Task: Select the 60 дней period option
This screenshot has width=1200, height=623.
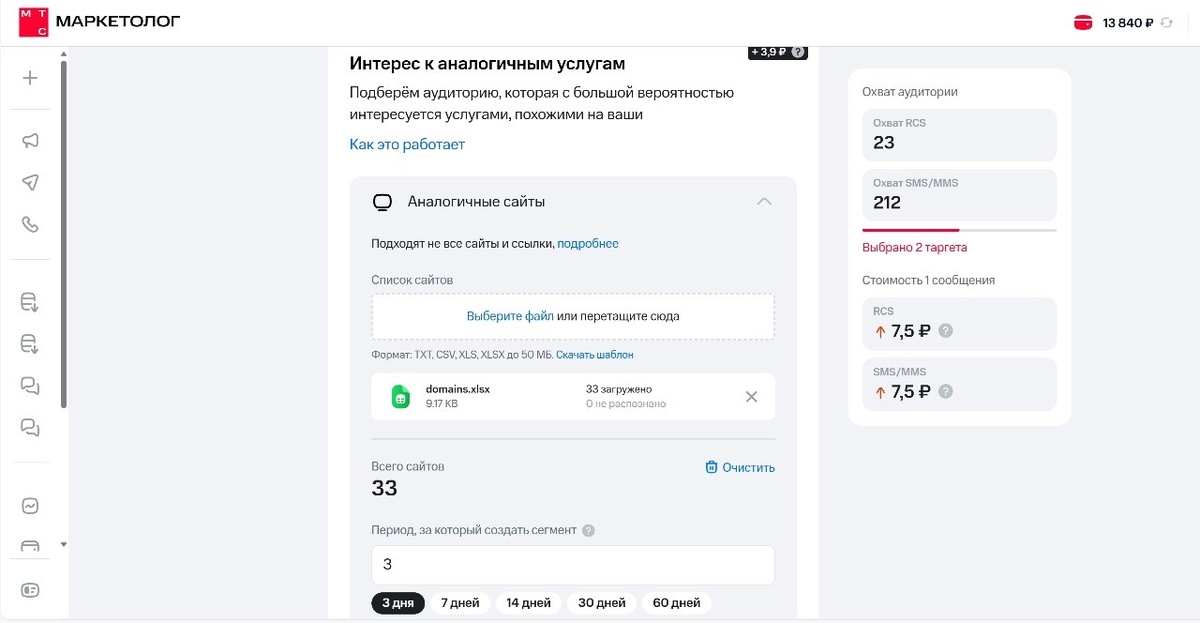Action: pyautogui.click(x=675, y=603)
